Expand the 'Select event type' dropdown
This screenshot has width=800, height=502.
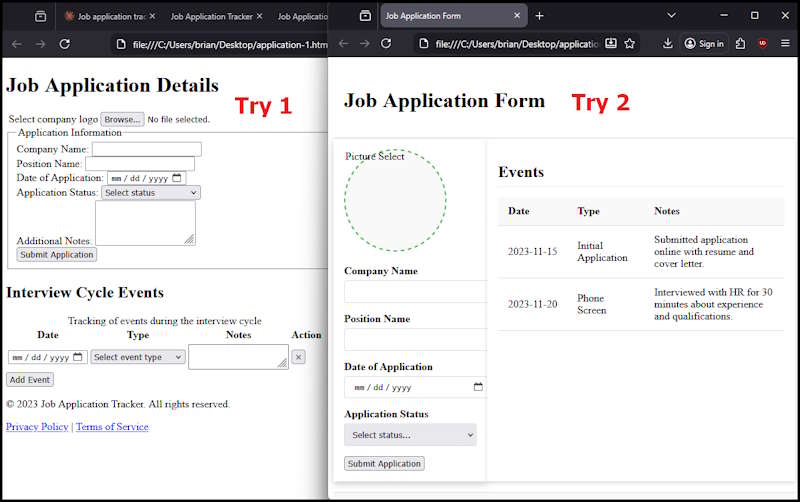pos(138,357)
